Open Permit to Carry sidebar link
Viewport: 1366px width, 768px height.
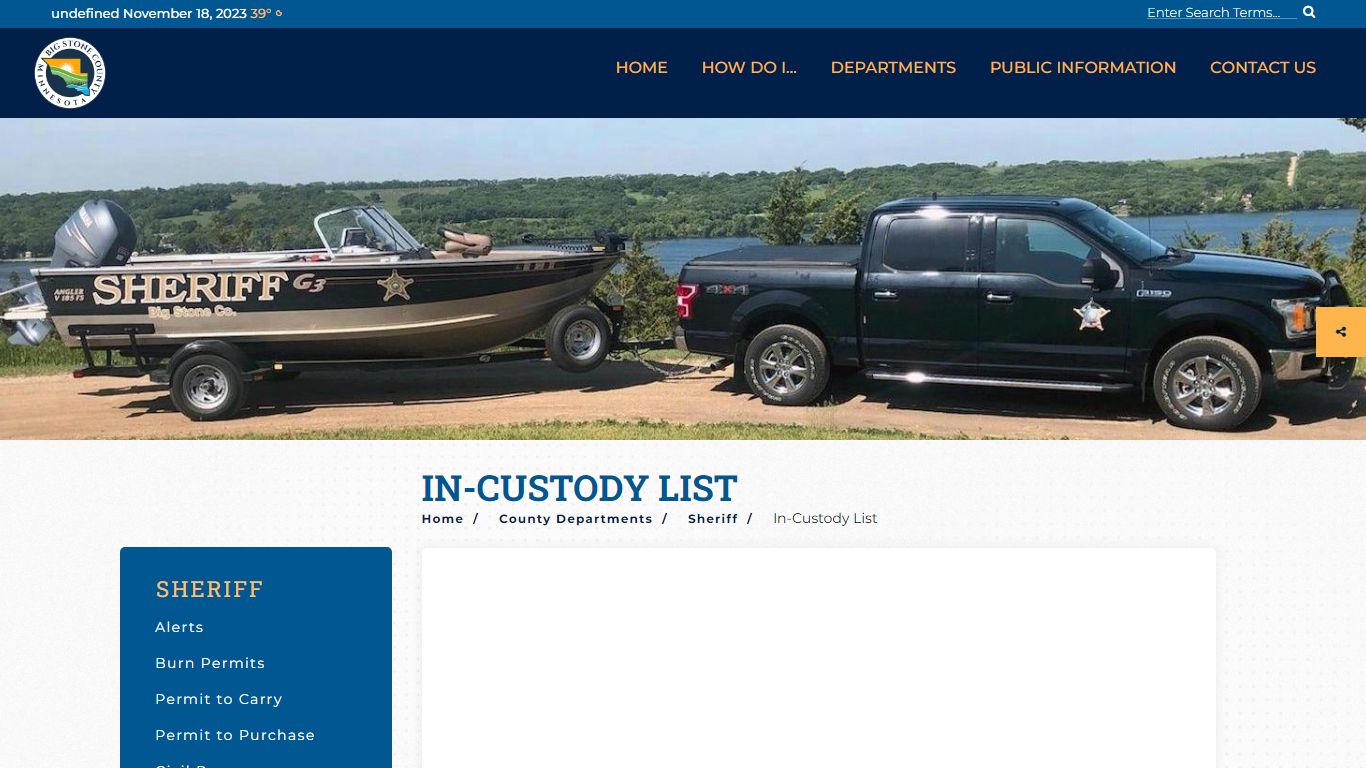(219, 699)
